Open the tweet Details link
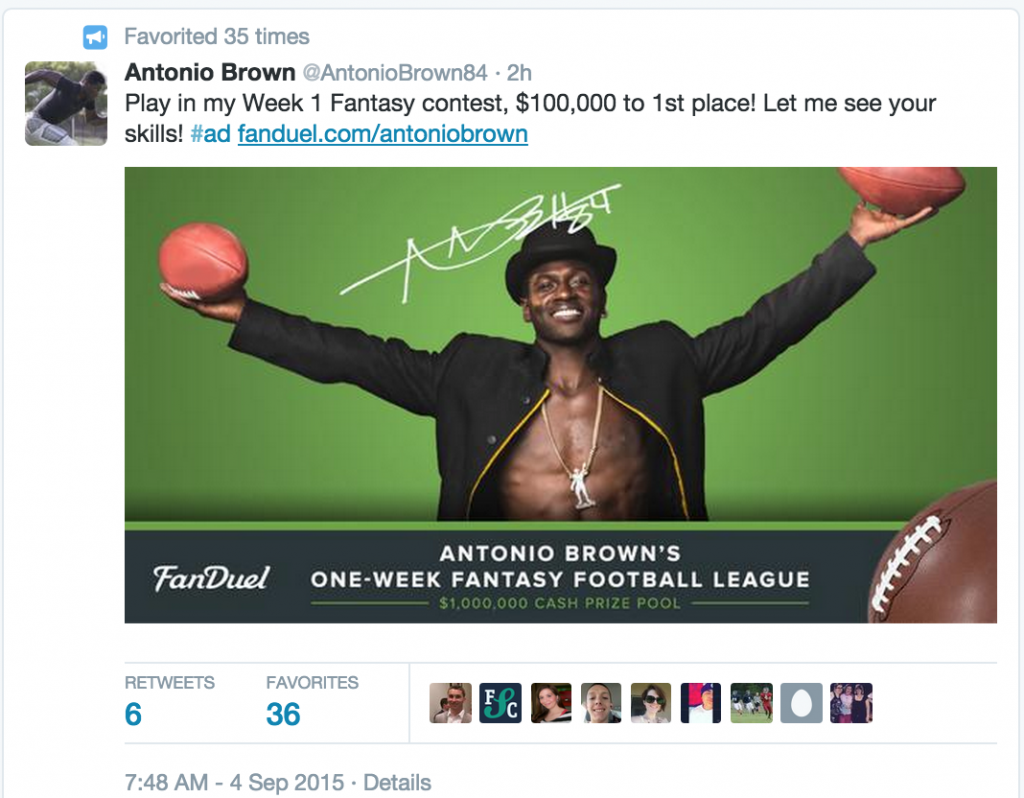Viewport: 1024px width, 798px height. 397,782
